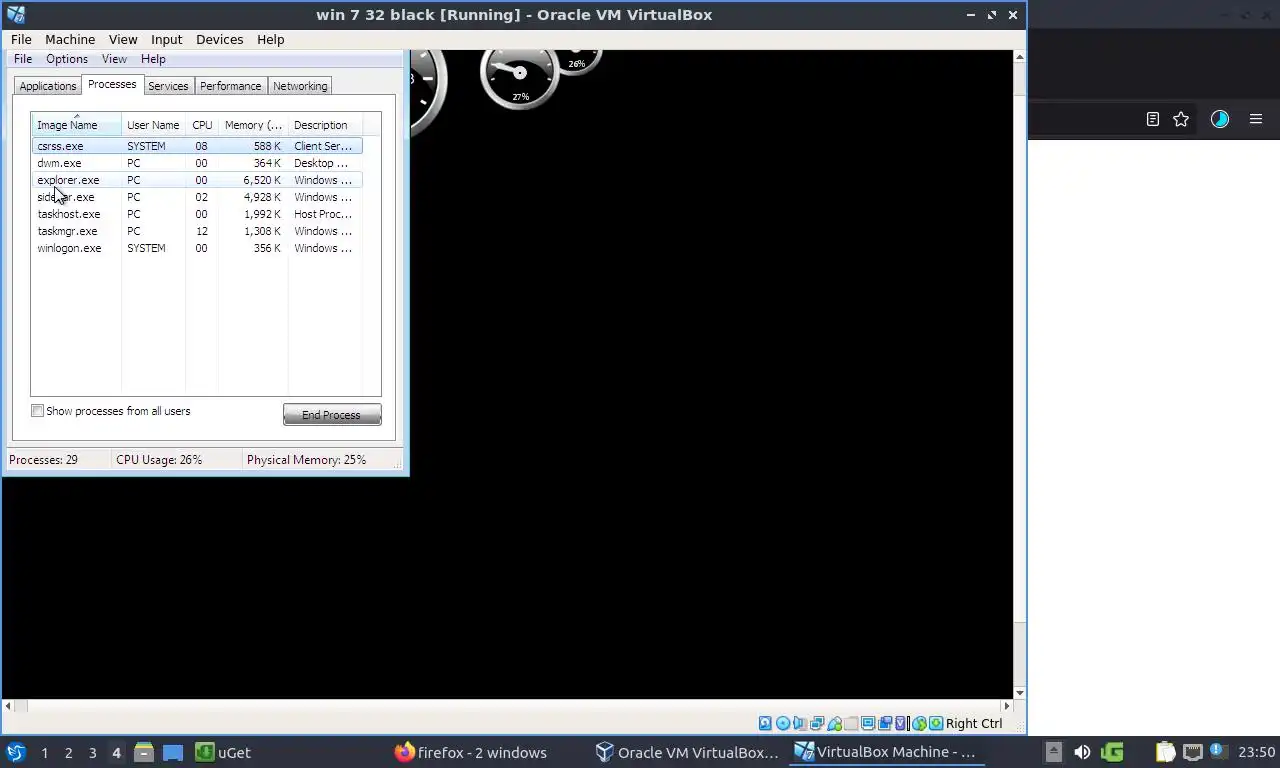Switch to Oracle VM VirtualBox taskbar item

point(687,752)
